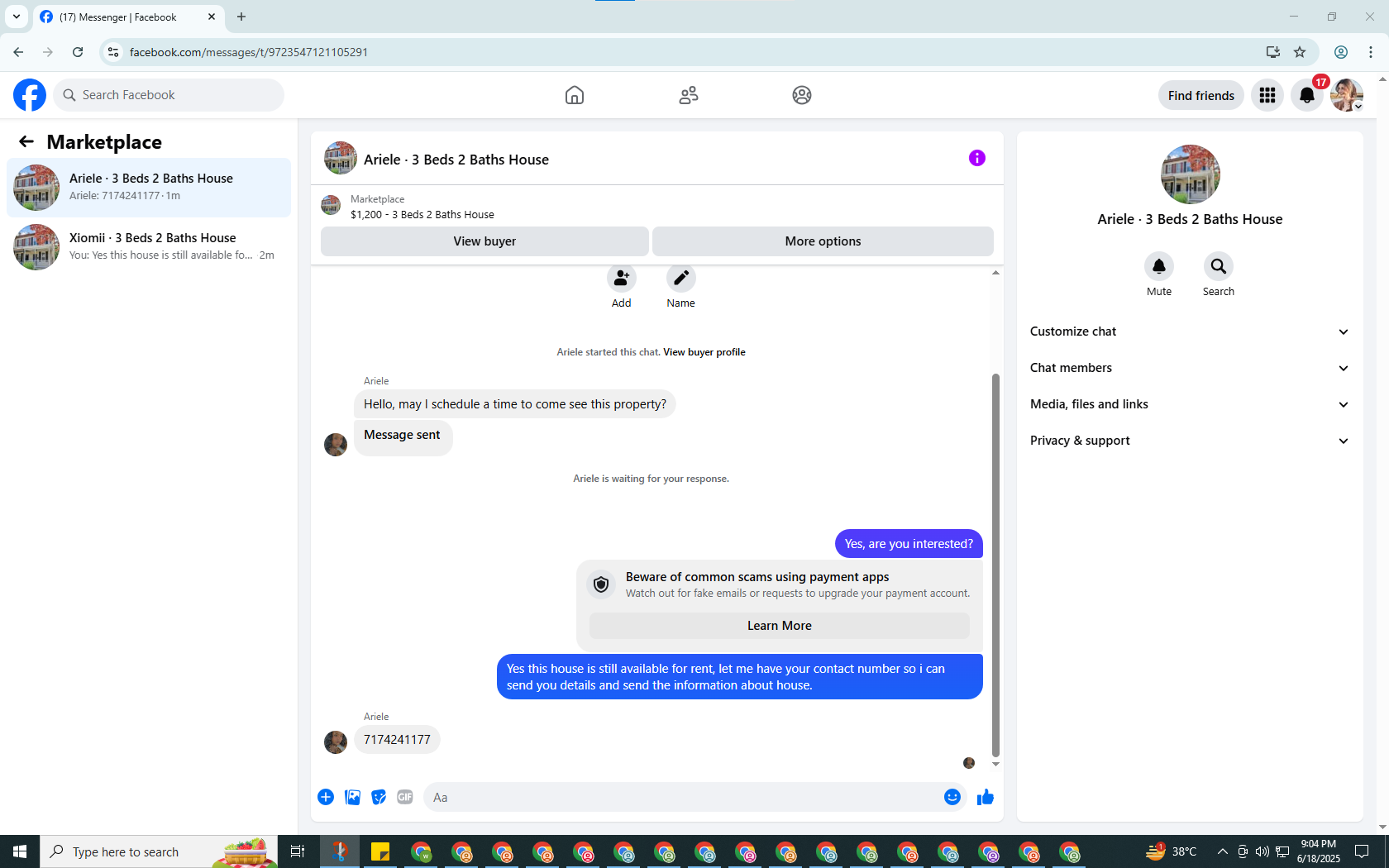Screen dimensions: 1389x868
Task: Open conversation information purple icon
Action: tap(977, 158)
